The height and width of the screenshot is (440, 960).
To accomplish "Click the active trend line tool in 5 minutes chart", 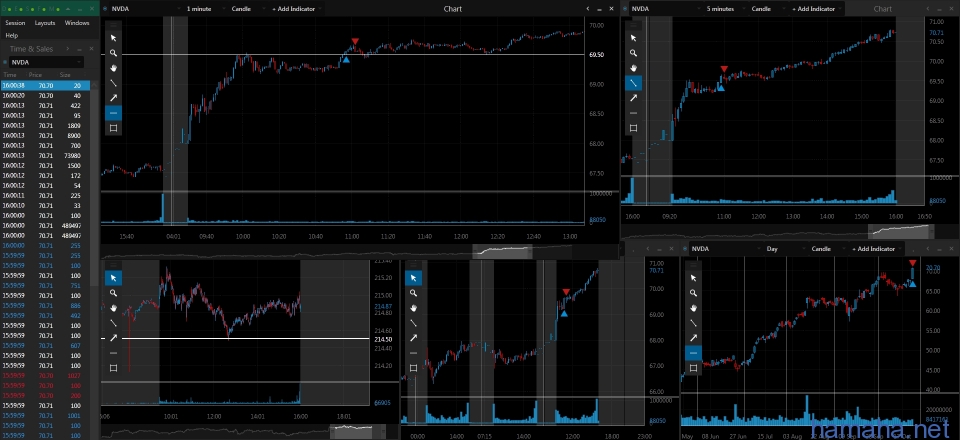I will pyautogui.click(x=634, y=83).
